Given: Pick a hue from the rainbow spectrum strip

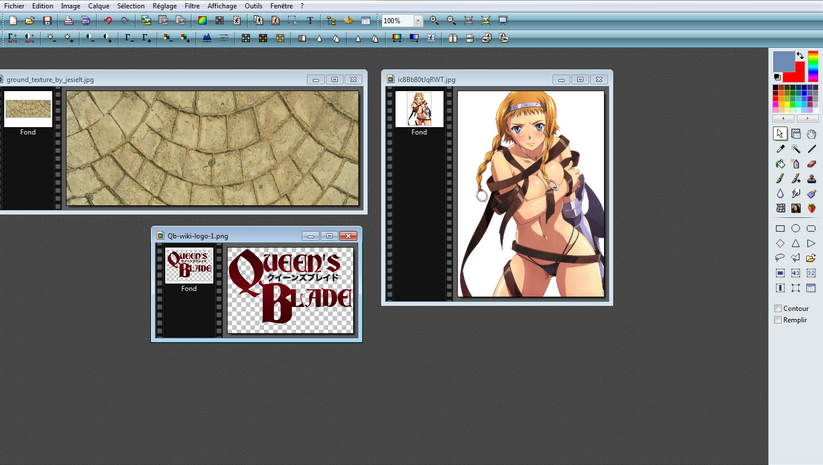Looking at the screenshot, I should (813, 67).
